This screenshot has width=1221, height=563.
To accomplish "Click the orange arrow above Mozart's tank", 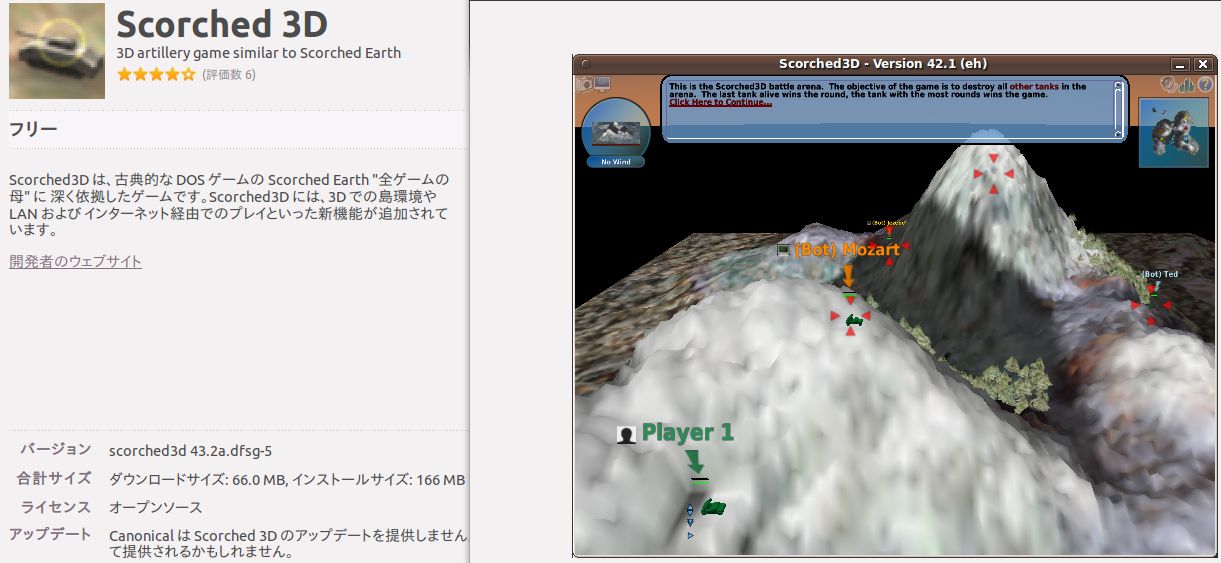I will [848, 275].
